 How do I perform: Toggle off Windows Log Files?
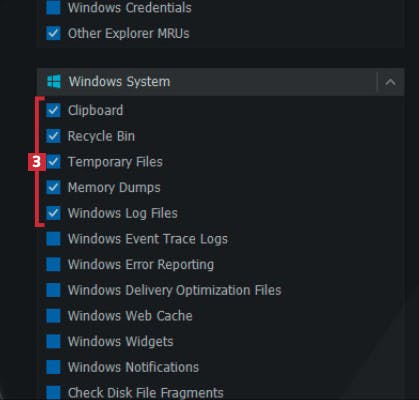[x=53, y=213]
